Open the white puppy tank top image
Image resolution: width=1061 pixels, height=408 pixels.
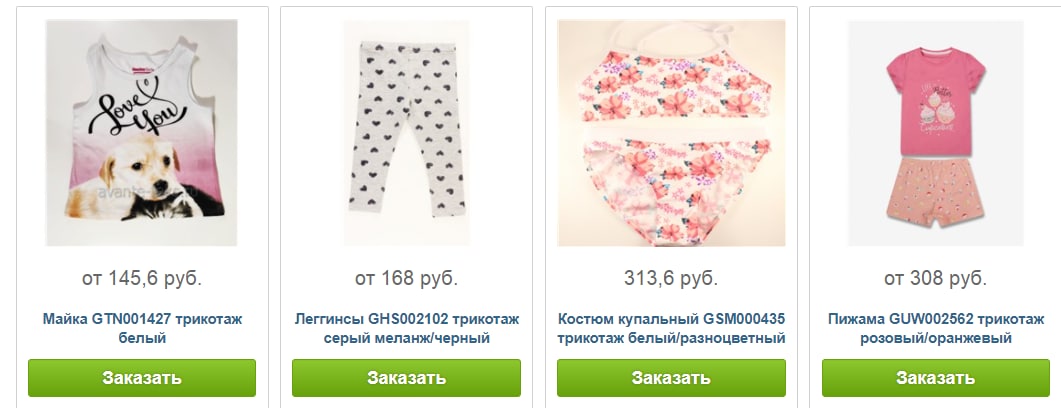click(141, 133)
